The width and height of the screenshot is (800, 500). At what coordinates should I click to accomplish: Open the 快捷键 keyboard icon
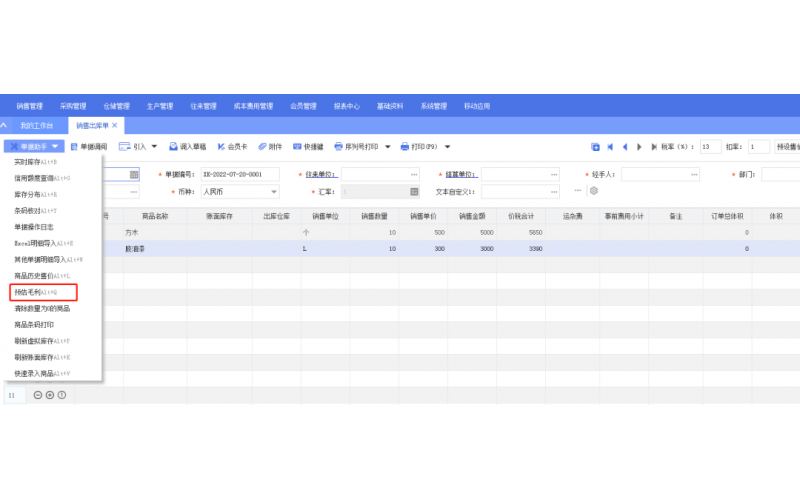click(x=297, y=146)
